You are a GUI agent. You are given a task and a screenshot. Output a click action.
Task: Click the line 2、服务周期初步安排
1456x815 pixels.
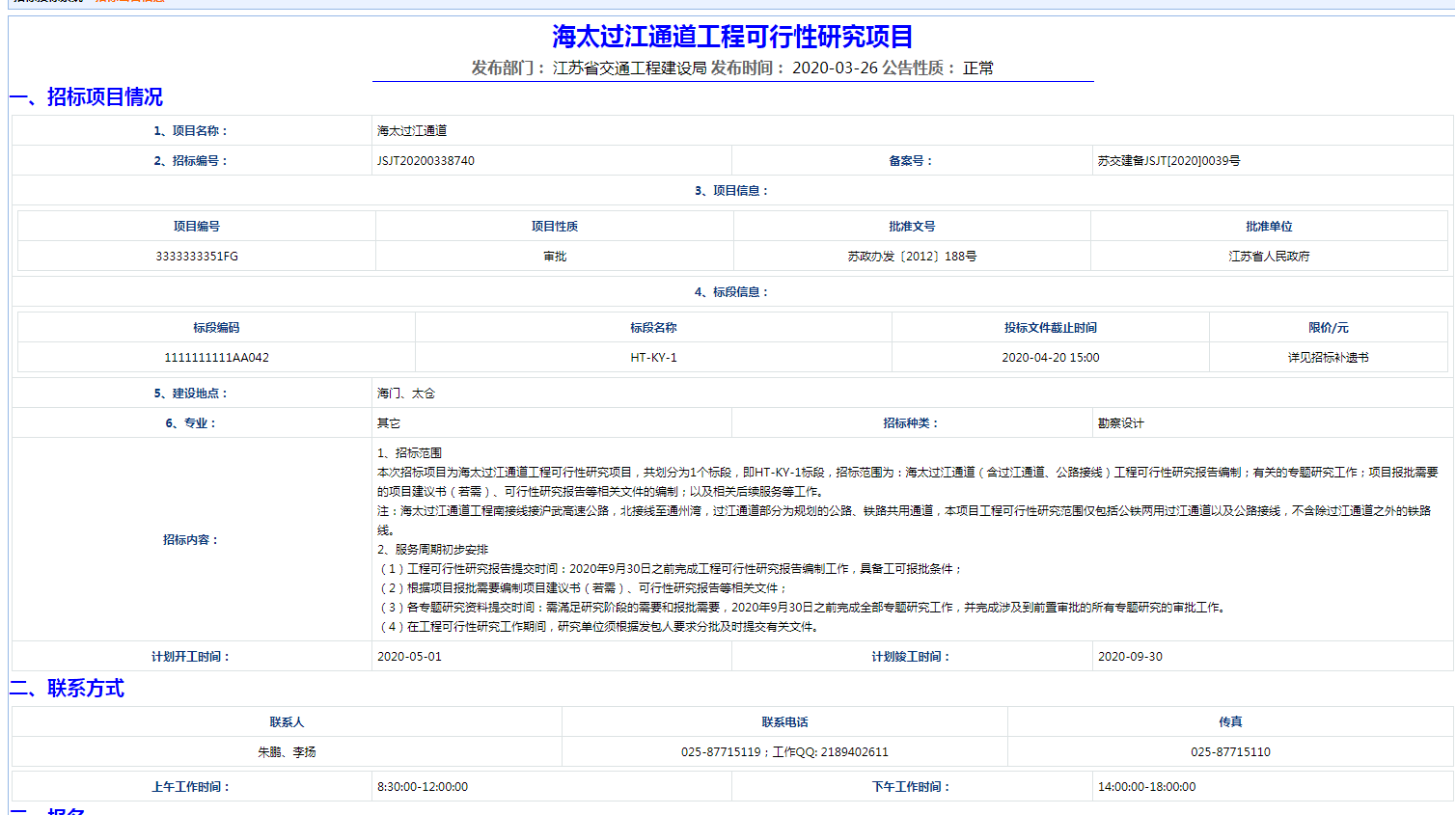tap(432, 550)
